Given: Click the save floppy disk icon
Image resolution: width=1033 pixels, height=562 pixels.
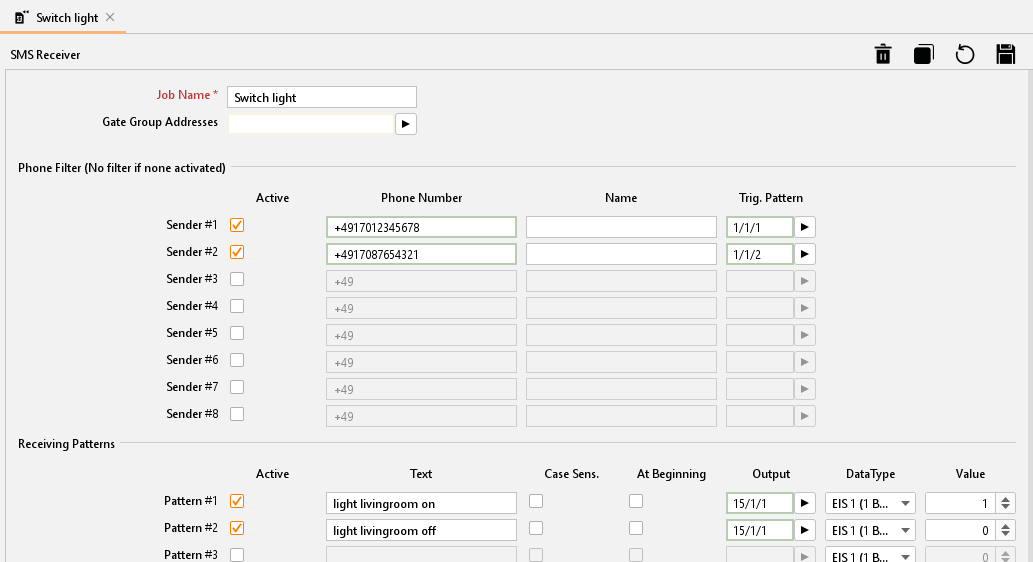Looking at the screenshot, I should click(1006, 54).
